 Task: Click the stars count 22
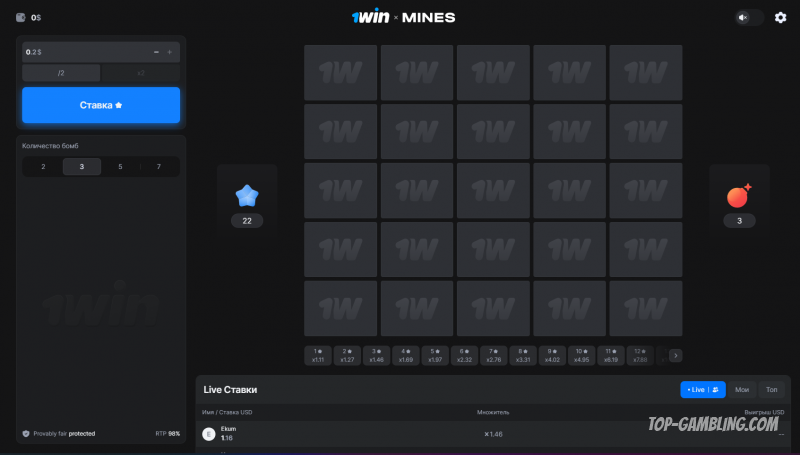pyautogui.click(x=247, y=221)
